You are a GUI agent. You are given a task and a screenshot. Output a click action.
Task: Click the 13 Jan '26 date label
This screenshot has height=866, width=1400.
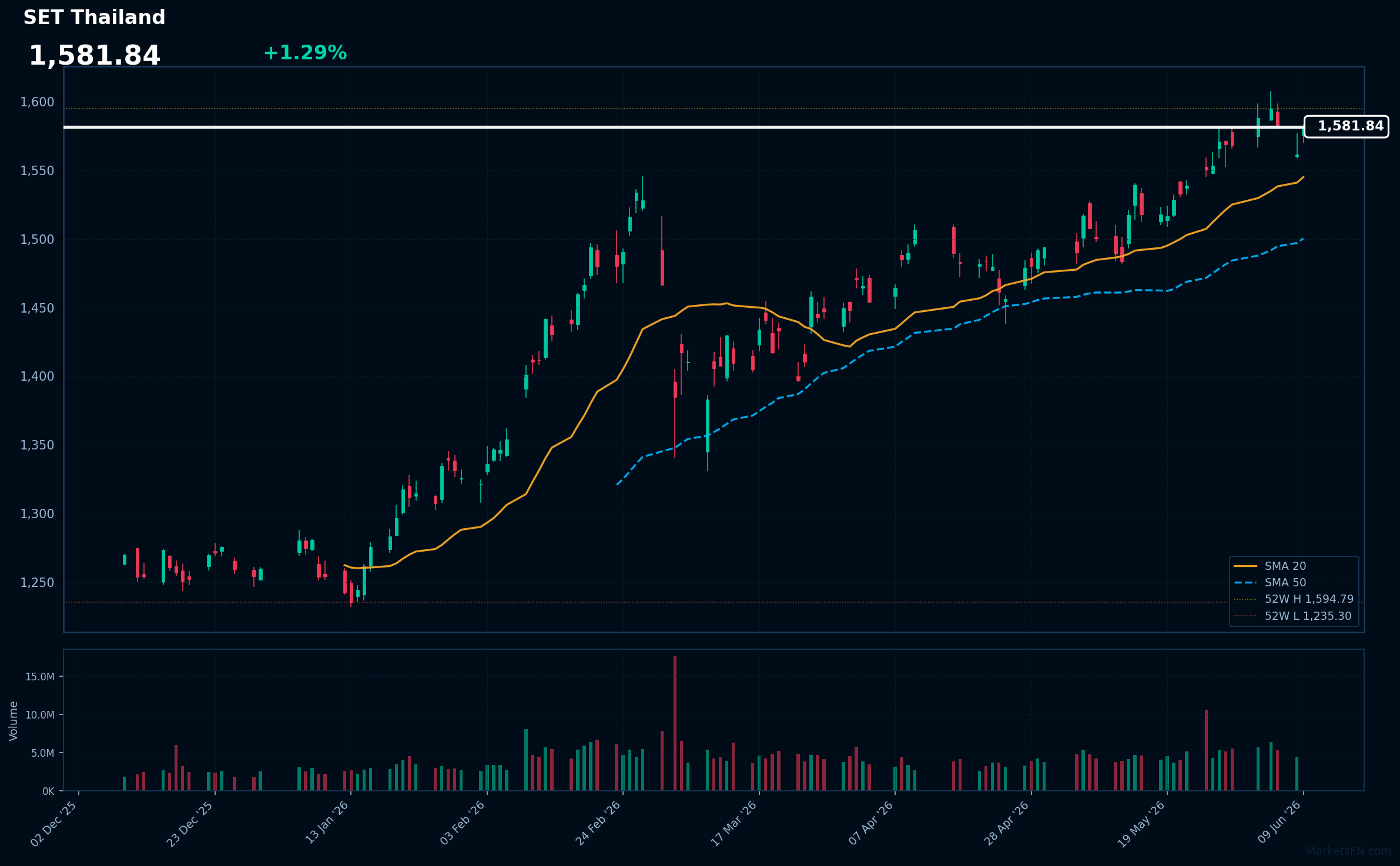[x=327, y=823]
